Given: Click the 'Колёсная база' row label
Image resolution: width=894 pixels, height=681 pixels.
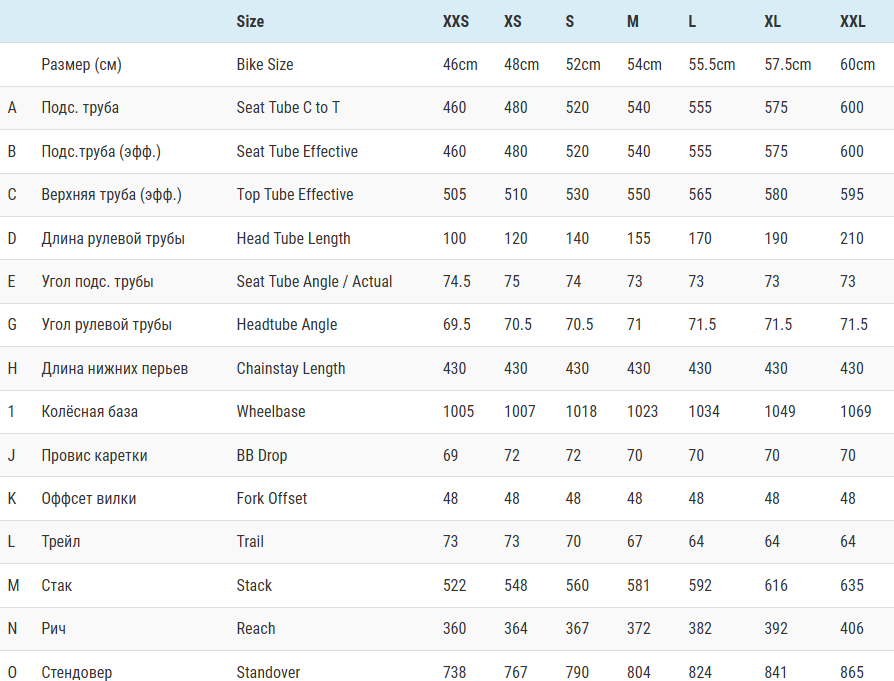Looking at the screenshot, I should pyautogui.click(x=90, y=412).
